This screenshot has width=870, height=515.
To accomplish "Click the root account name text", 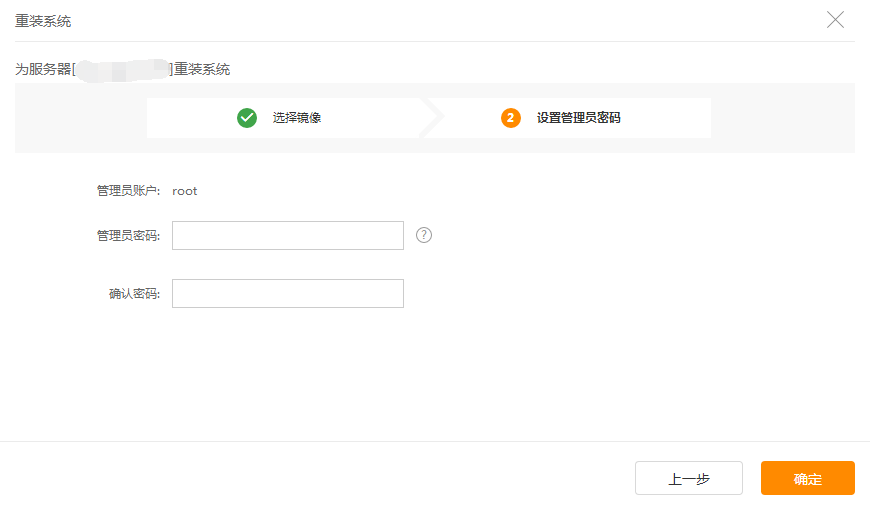I will tap(185, 191).
